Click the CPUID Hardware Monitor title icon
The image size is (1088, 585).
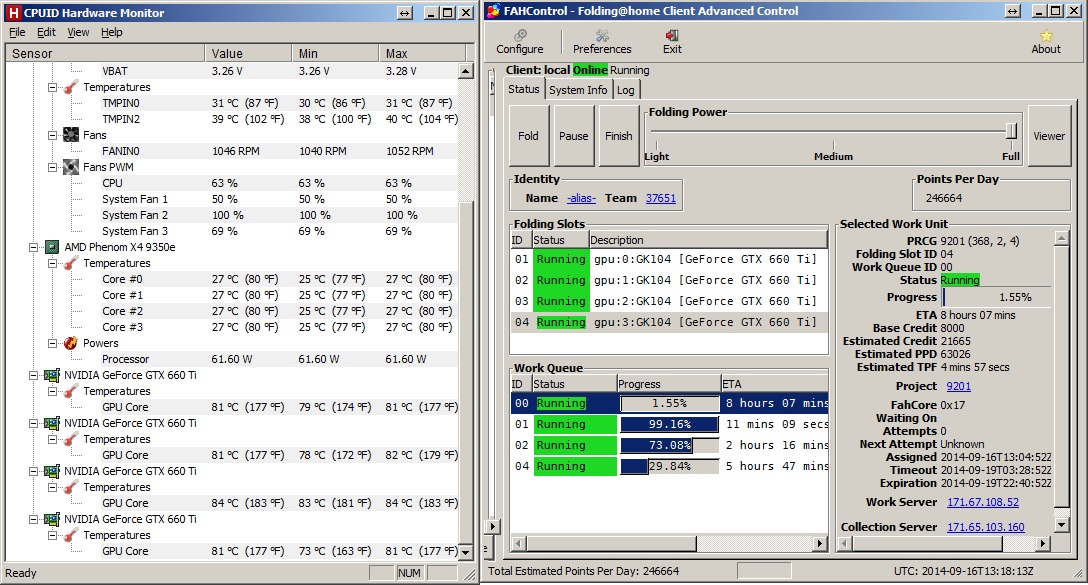pos(13,12)
